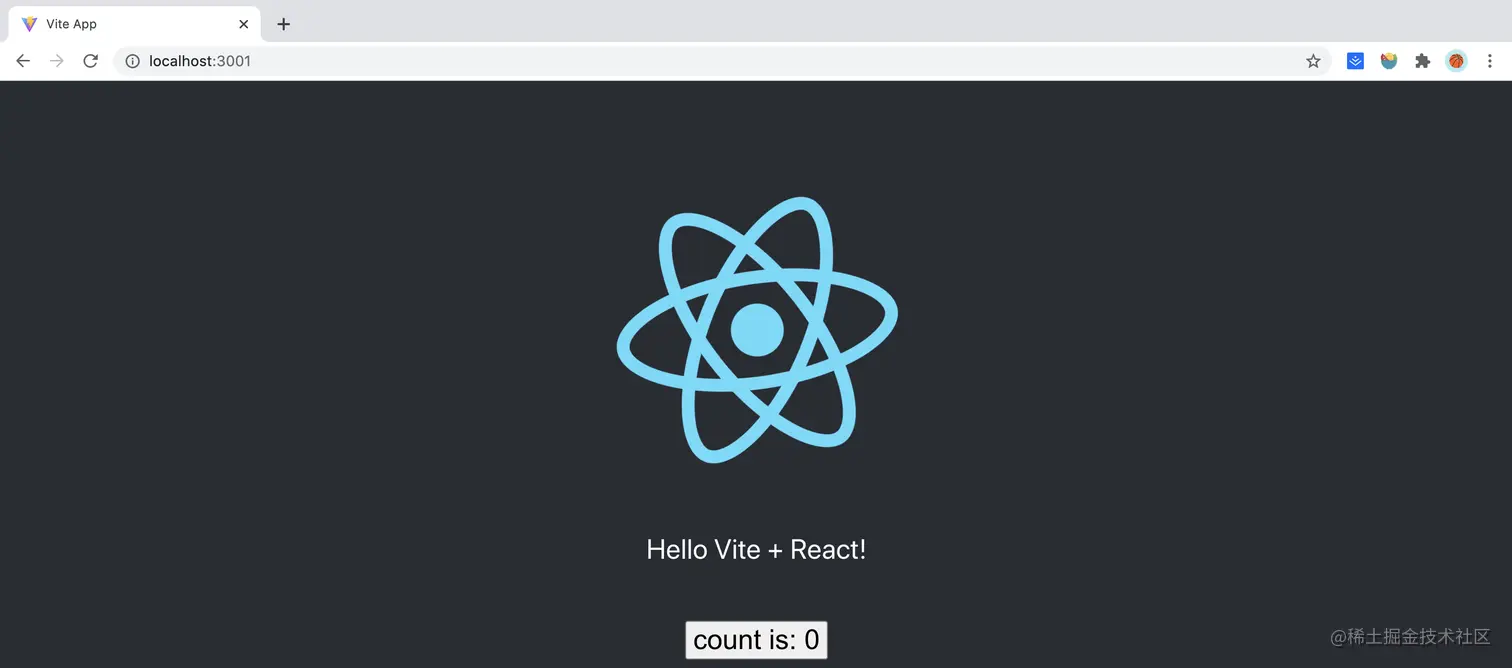The height and width of the screenshot is (668, 1512).
Task: Click the React atom logo
Action: point(757,330)
